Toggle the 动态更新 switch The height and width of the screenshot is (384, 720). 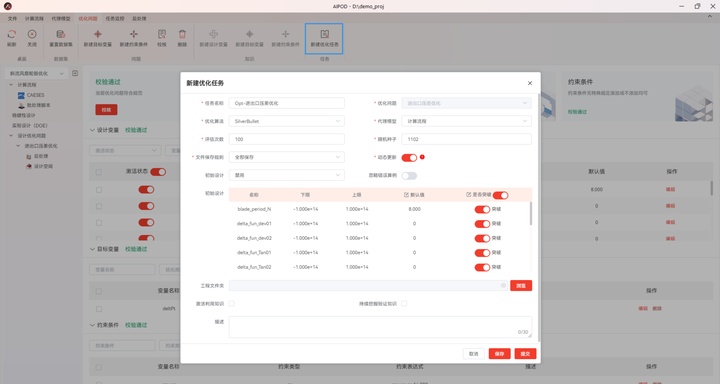click(x=409, y=158)
